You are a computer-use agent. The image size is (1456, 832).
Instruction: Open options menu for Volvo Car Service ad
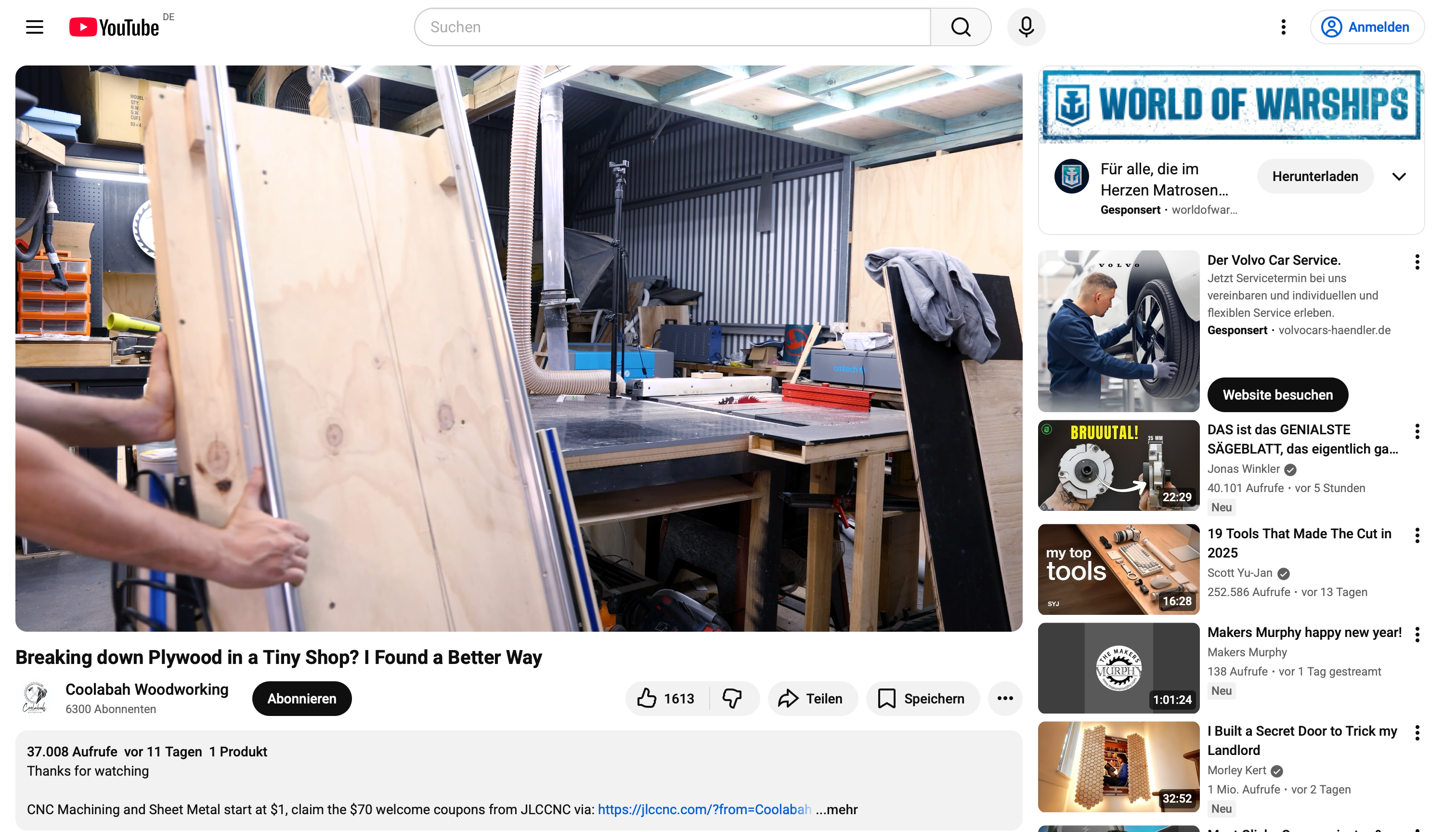pos(1417,262)
